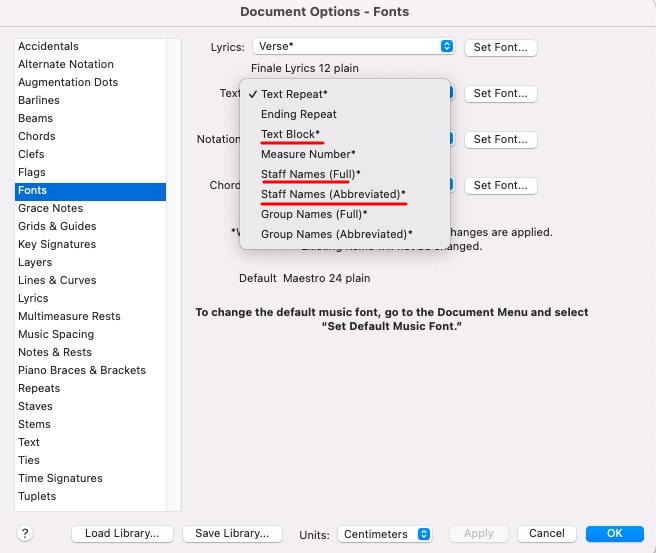Select Time Signatures in sidebar list
This screenshot has width=656, height=553.
coord(60,478)
